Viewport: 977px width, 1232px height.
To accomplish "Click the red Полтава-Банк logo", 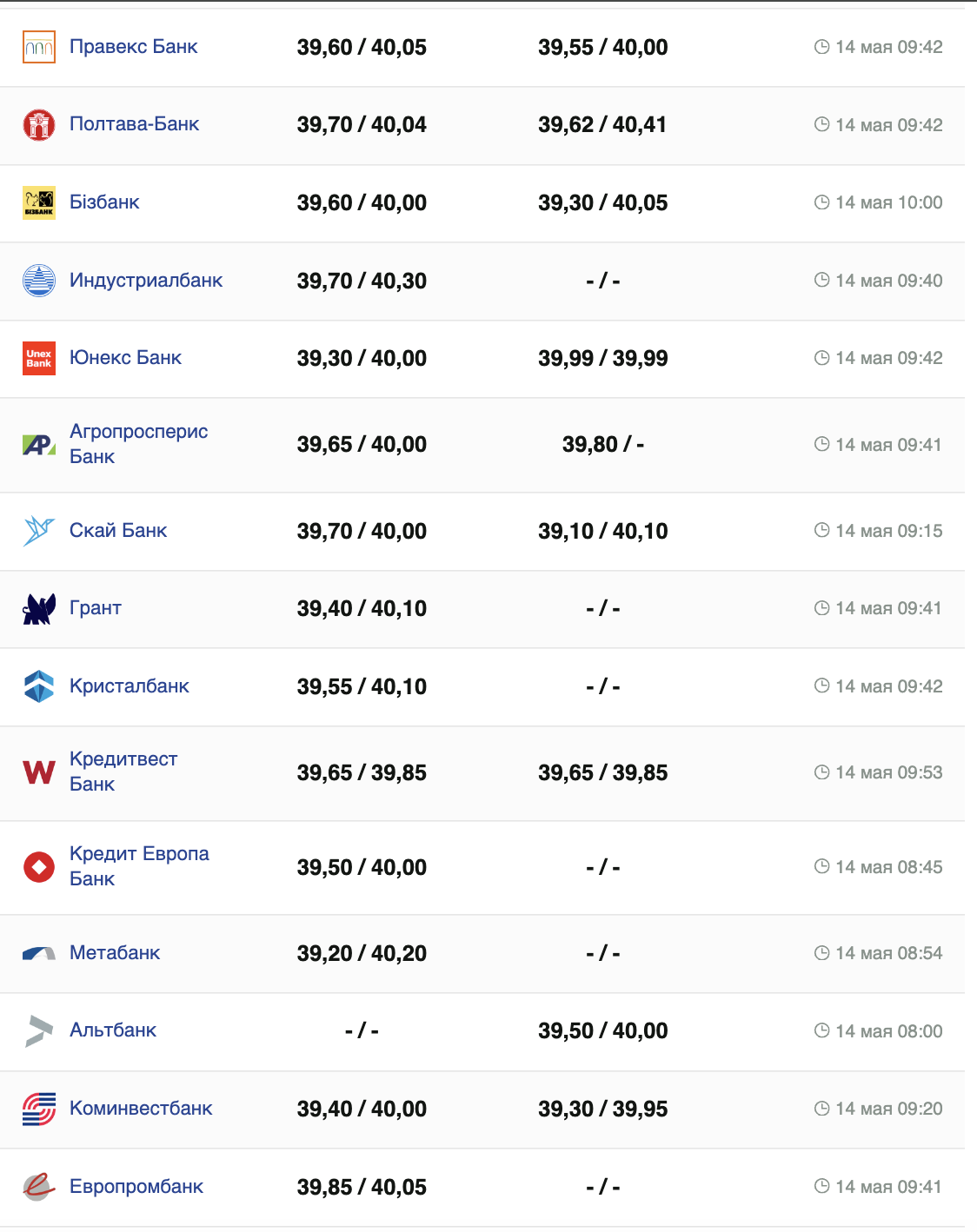I will [x=39, y=125].
